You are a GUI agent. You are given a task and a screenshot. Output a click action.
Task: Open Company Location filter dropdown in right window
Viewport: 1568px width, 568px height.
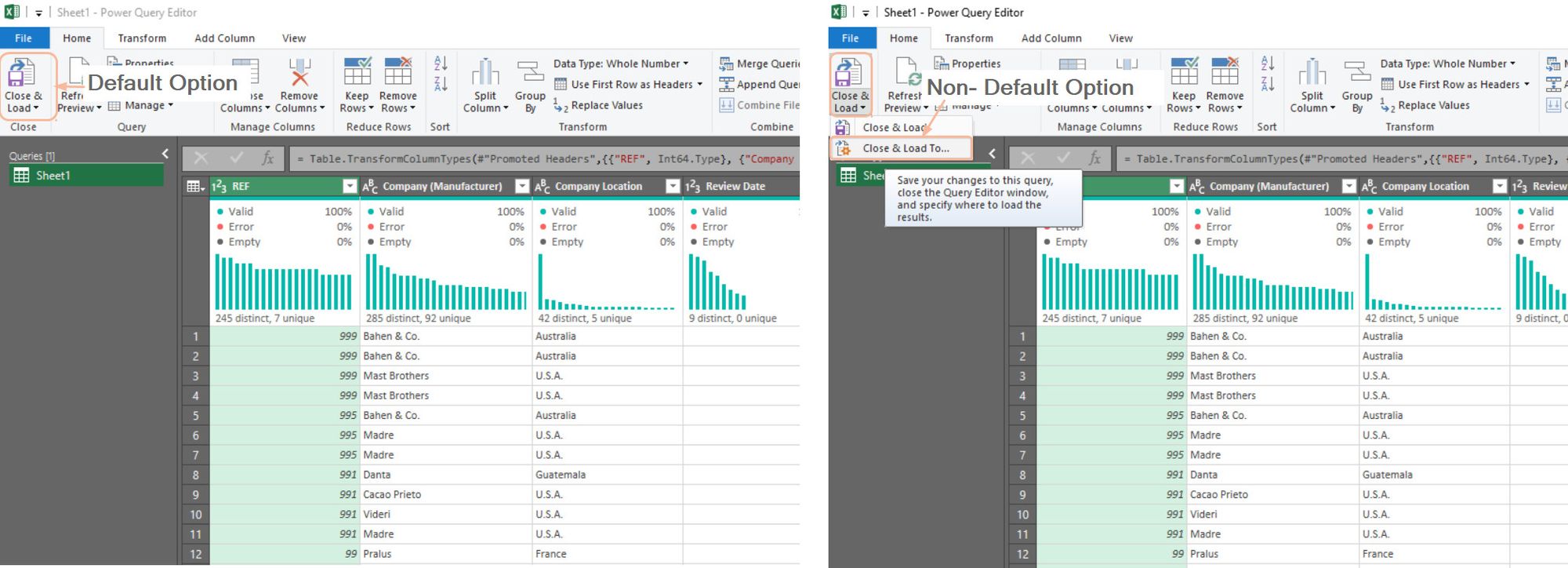pyautogui.click(x=1499, y=186)
